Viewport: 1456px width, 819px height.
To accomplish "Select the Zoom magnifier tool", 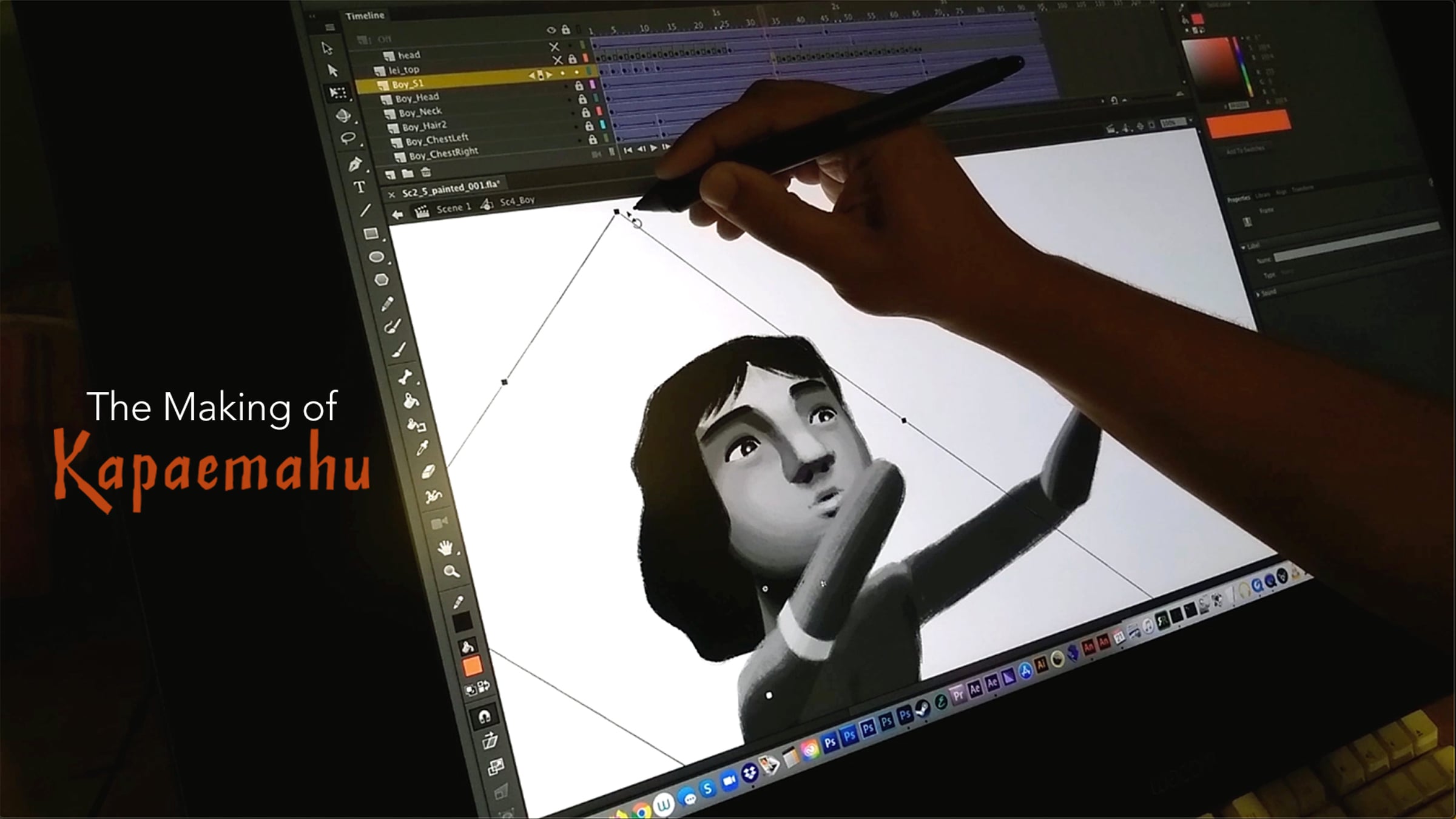I will pyautogui.click(x=451, y=571).
